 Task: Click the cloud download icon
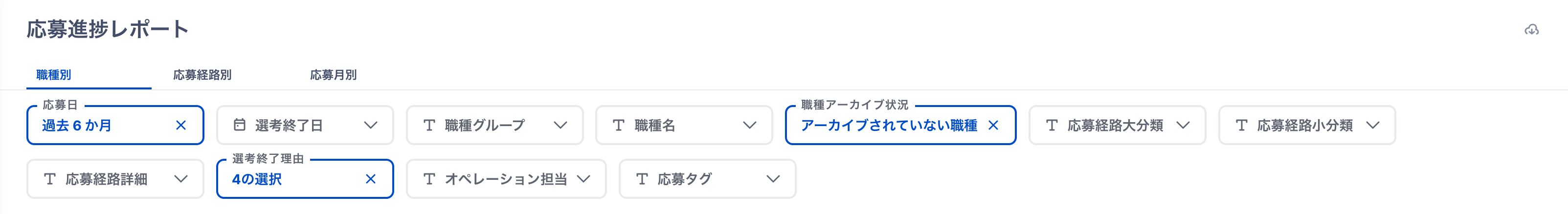(1531, 30)
